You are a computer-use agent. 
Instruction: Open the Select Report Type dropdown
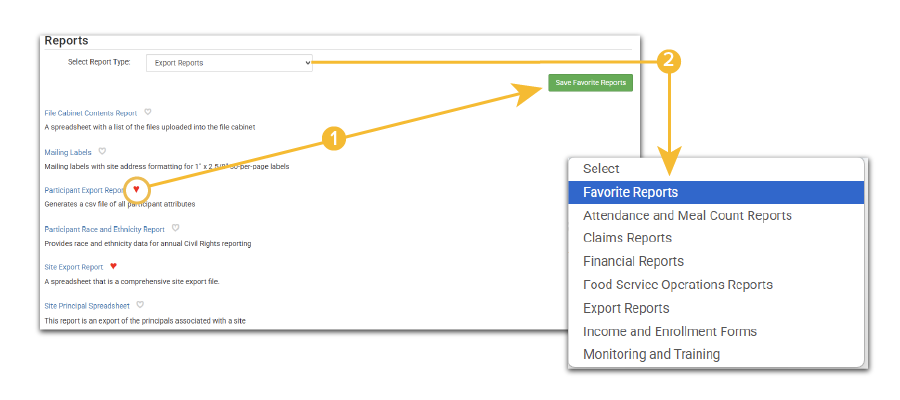229,63
